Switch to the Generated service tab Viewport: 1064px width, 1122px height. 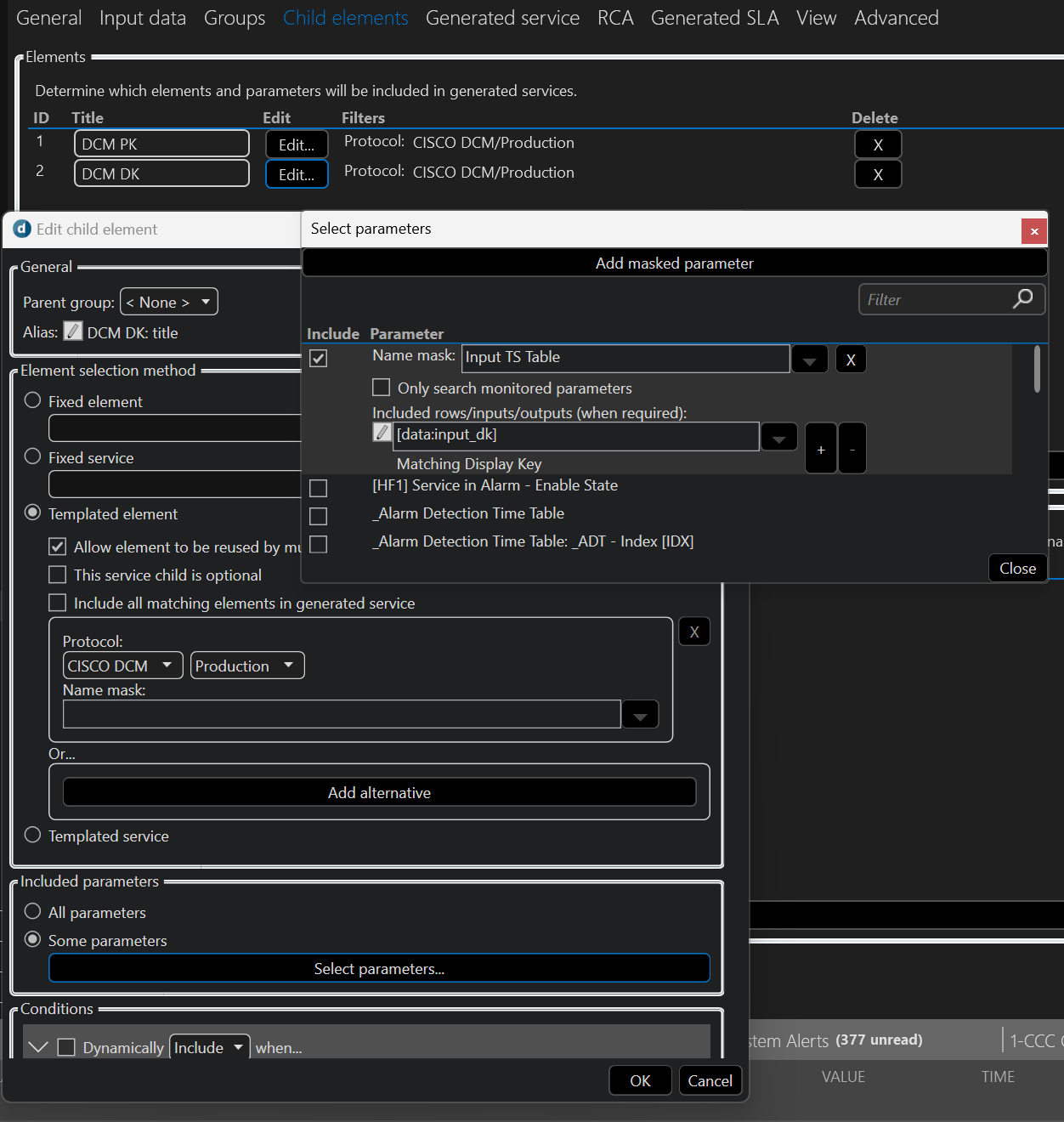click(502, 18)
